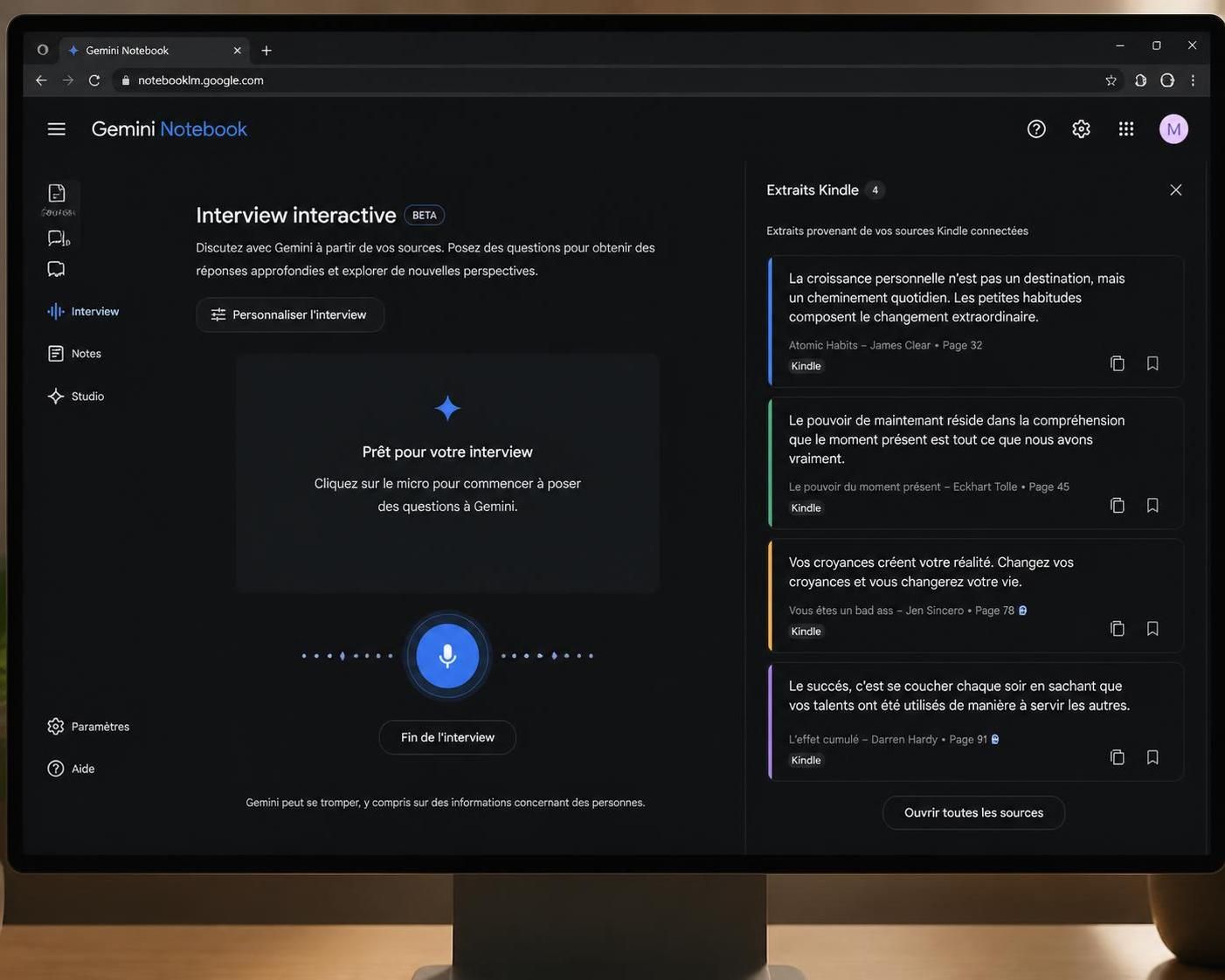Click "Le pouvoir du moment présent – Eckhart Tolle • Page 45"
Image resolution: width=1225 pixels, height=980 pixels.
point(929,487)
